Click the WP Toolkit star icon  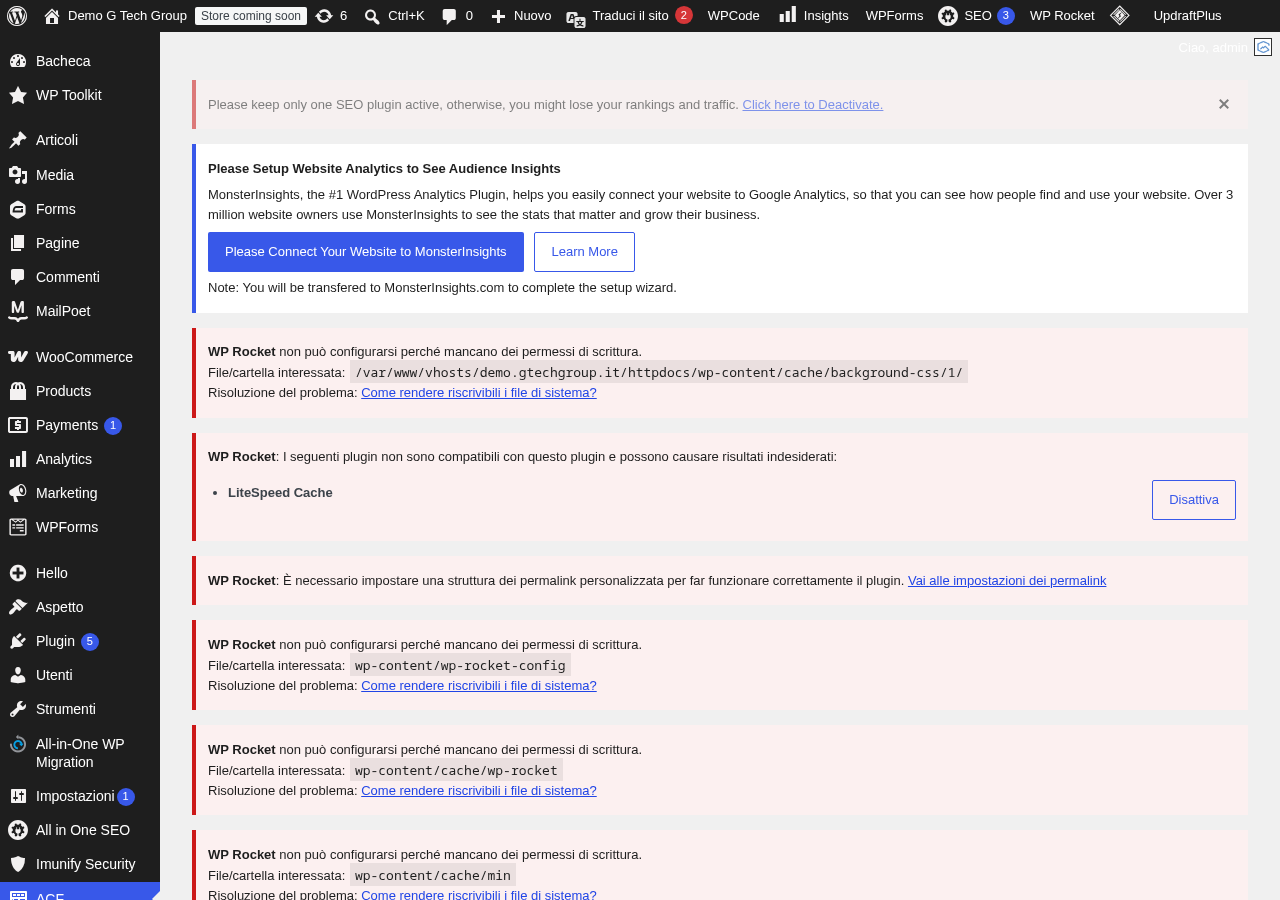tap(18, 95)
